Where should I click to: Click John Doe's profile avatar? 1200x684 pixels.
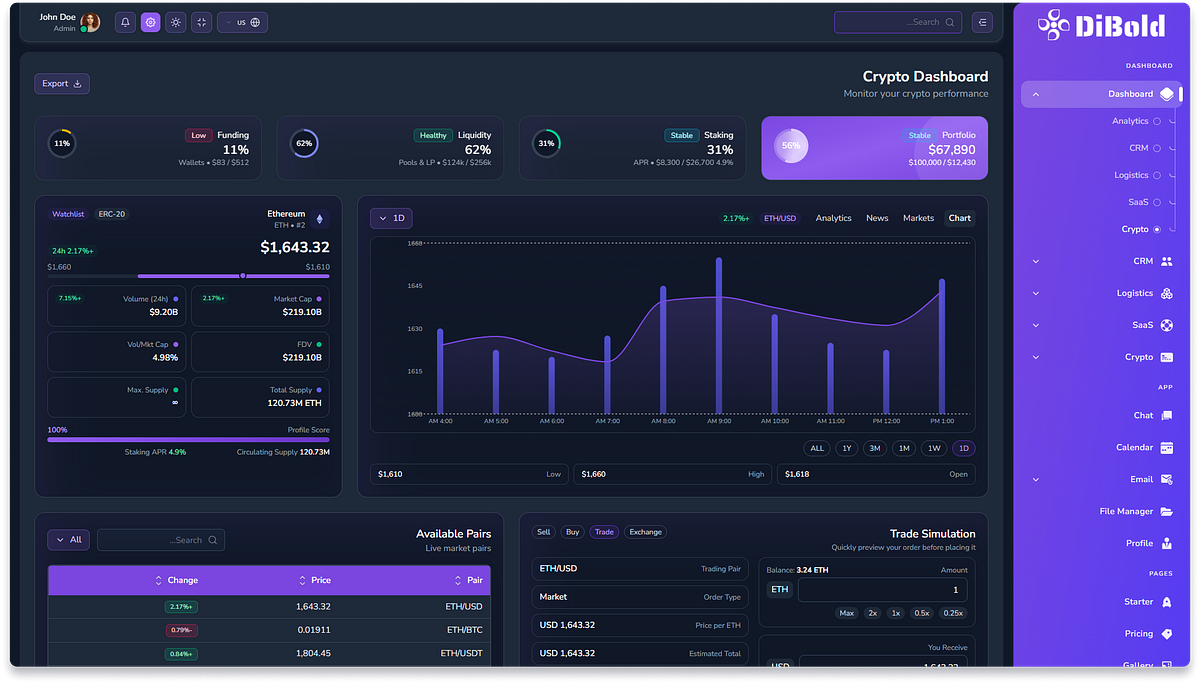point(90,22)
